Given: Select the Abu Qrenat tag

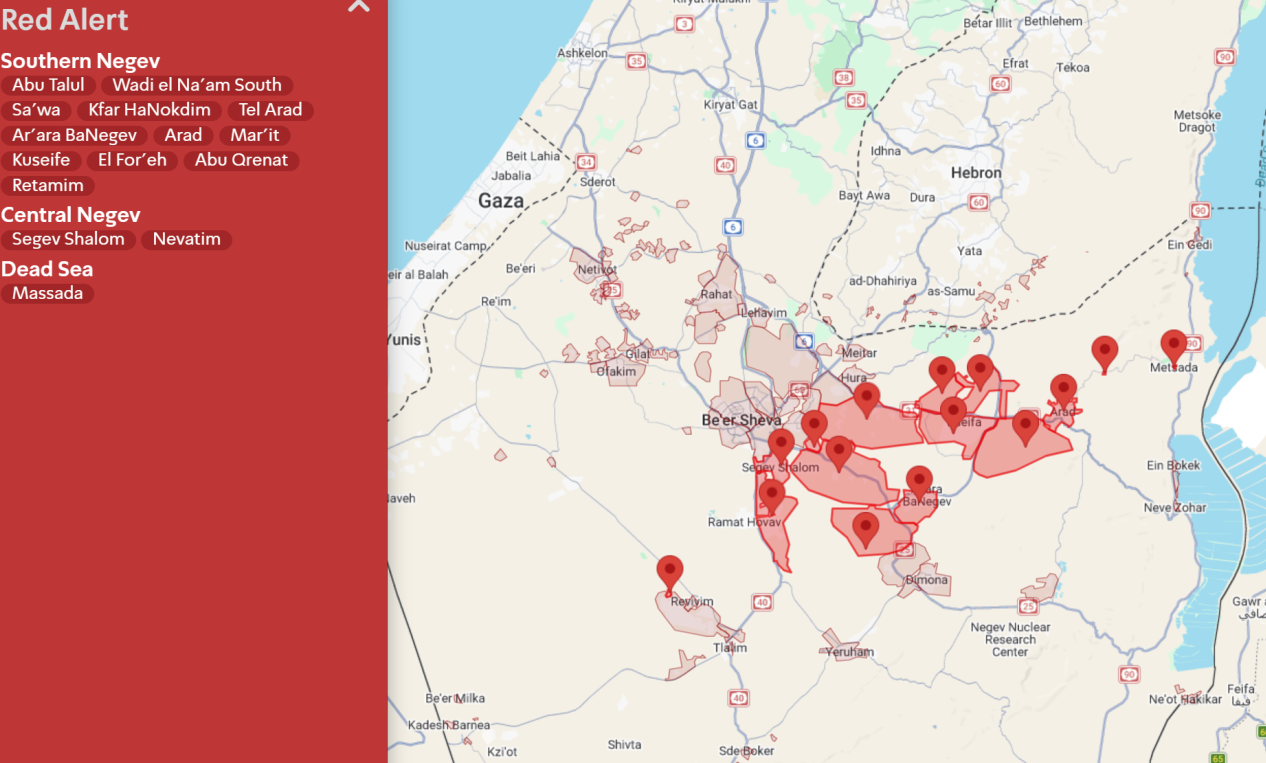Looking at the screenshot, I should pyautogui.click(x=241, y=160).
